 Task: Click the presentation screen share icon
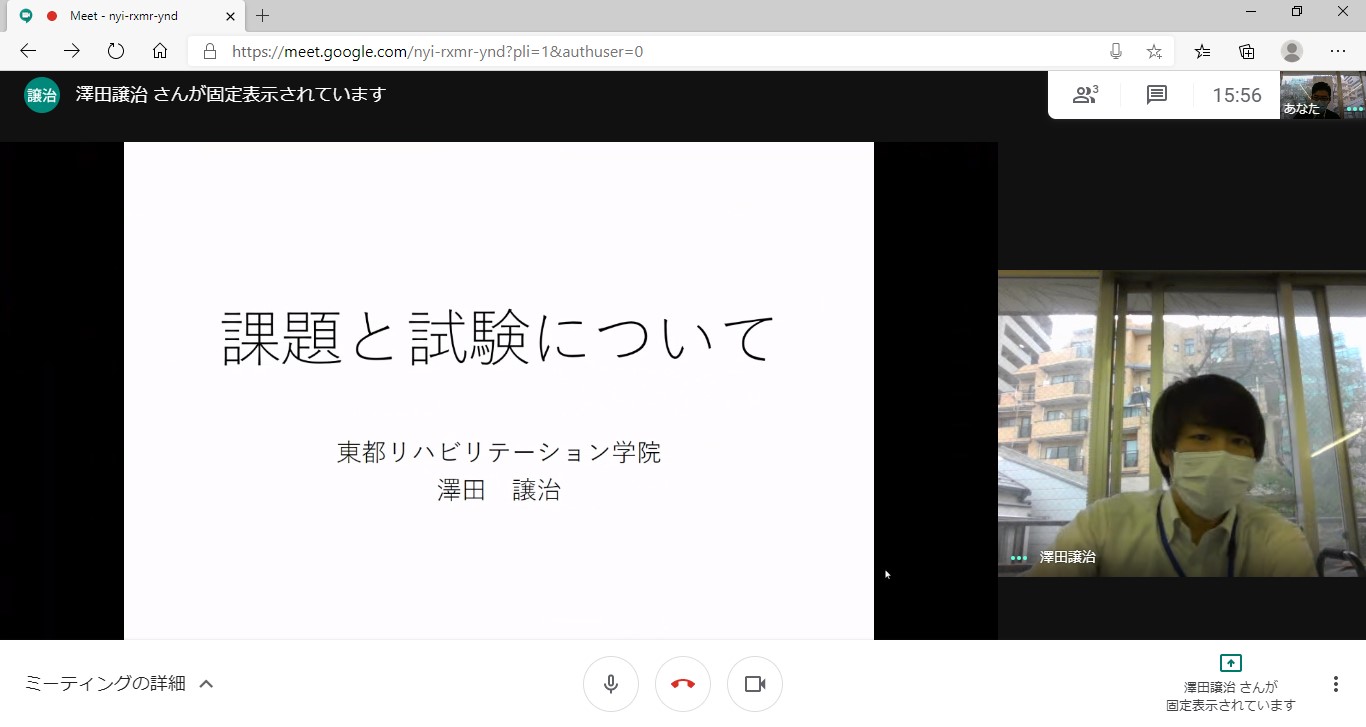[1231, 663]
